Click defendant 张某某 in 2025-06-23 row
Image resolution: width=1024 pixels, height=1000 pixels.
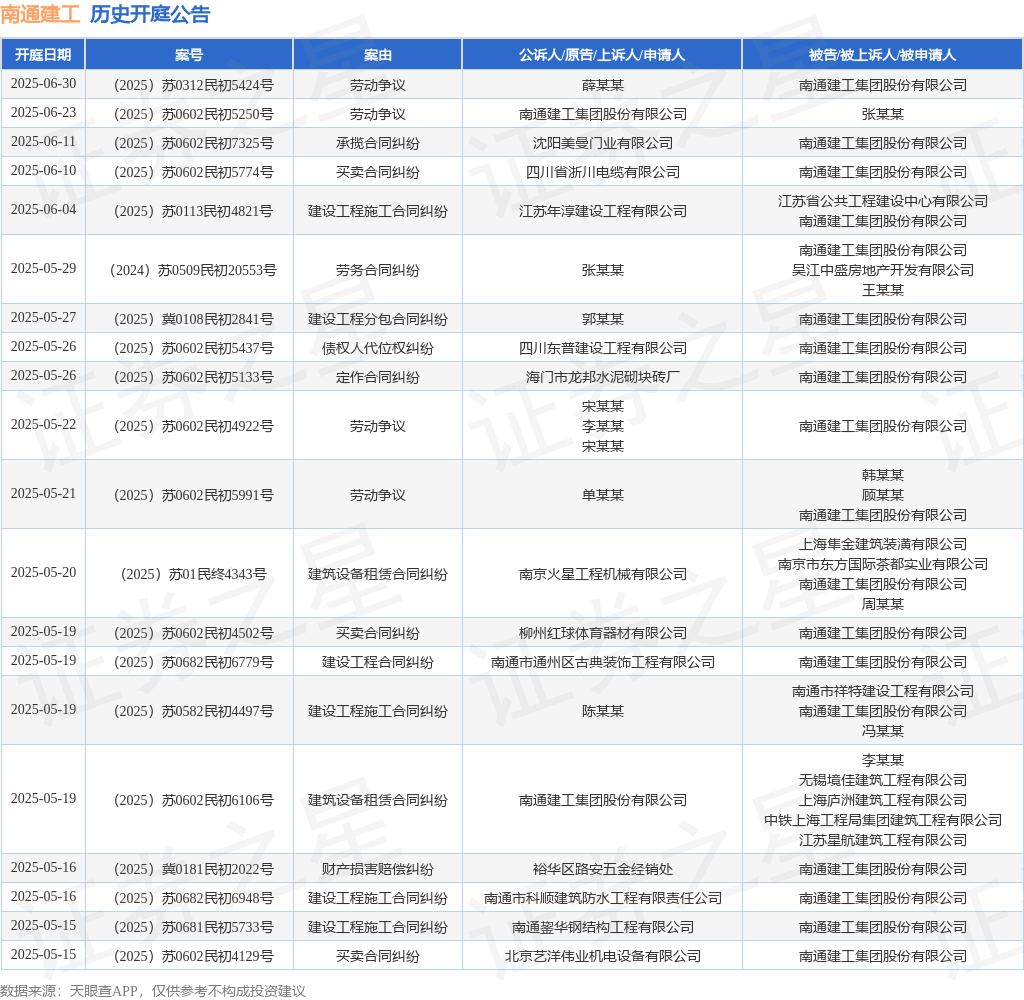pos(882,114)
